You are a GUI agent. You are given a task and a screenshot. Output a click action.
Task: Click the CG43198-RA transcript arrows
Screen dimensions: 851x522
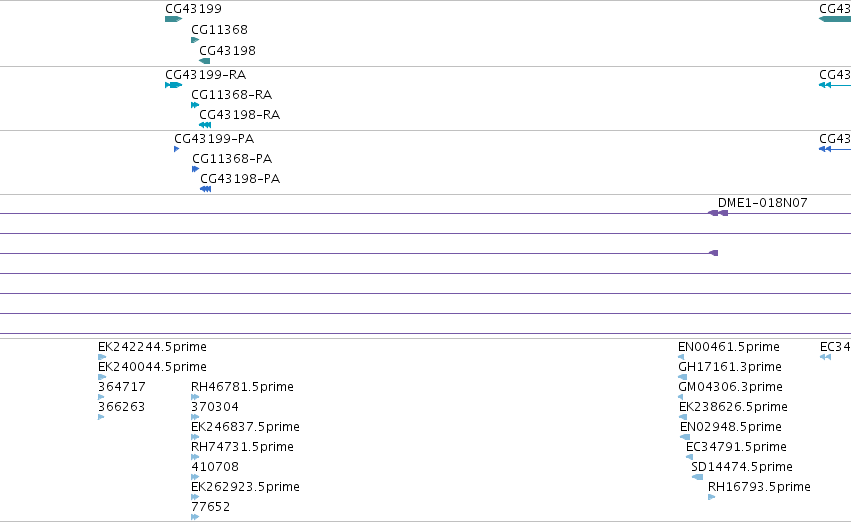pyautogui.click(x=205, y=125)
